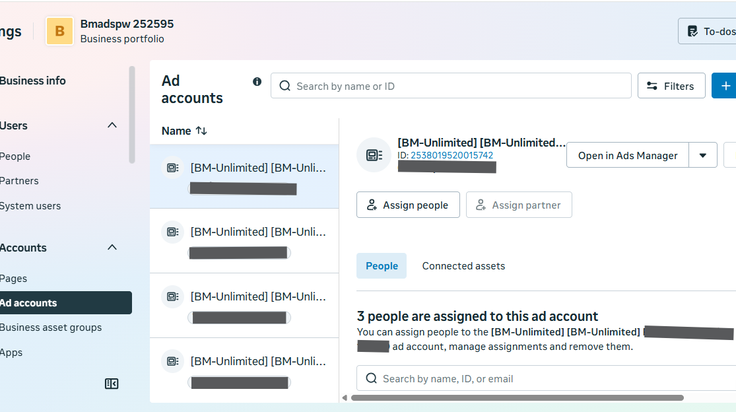Switch to the Connected assets tab
Image resolution: width=736 pixels, height=412 pixels.
[x=463, y=266]
